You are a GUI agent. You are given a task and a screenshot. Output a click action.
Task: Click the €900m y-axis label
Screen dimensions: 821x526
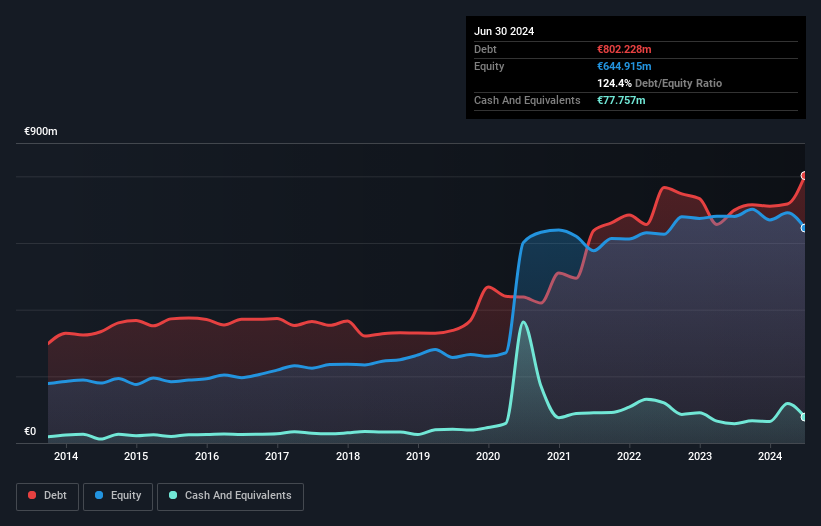(41, 131)
